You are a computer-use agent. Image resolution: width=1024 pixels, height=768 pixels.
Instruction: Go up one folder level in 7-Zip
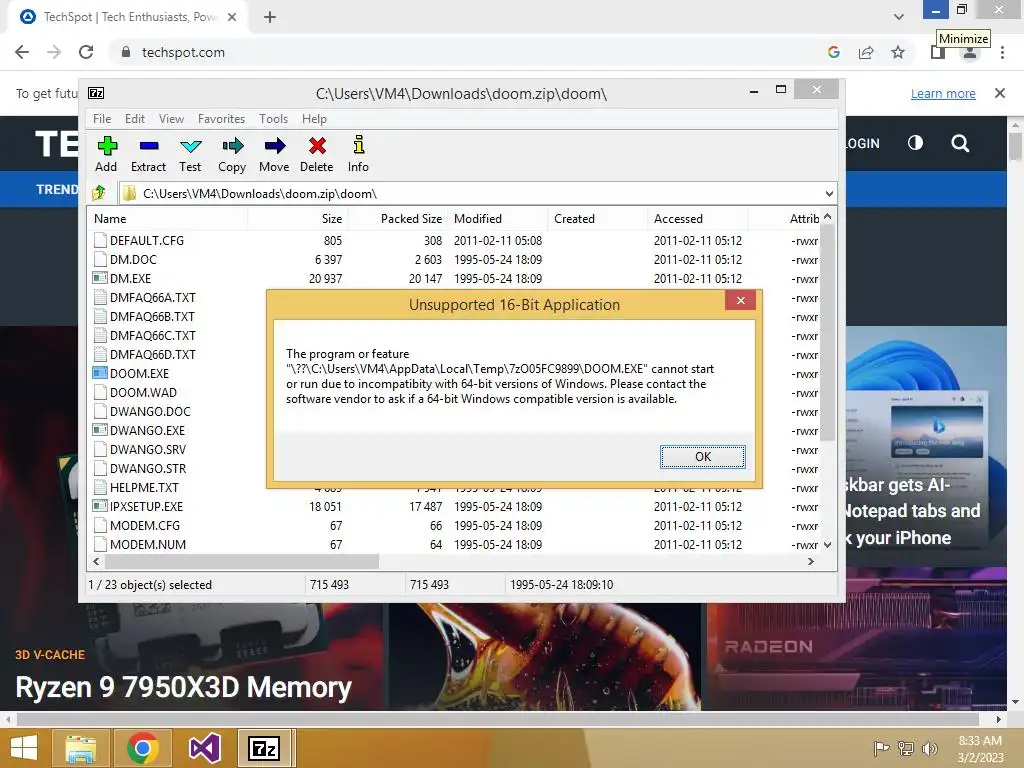(99, 193)
